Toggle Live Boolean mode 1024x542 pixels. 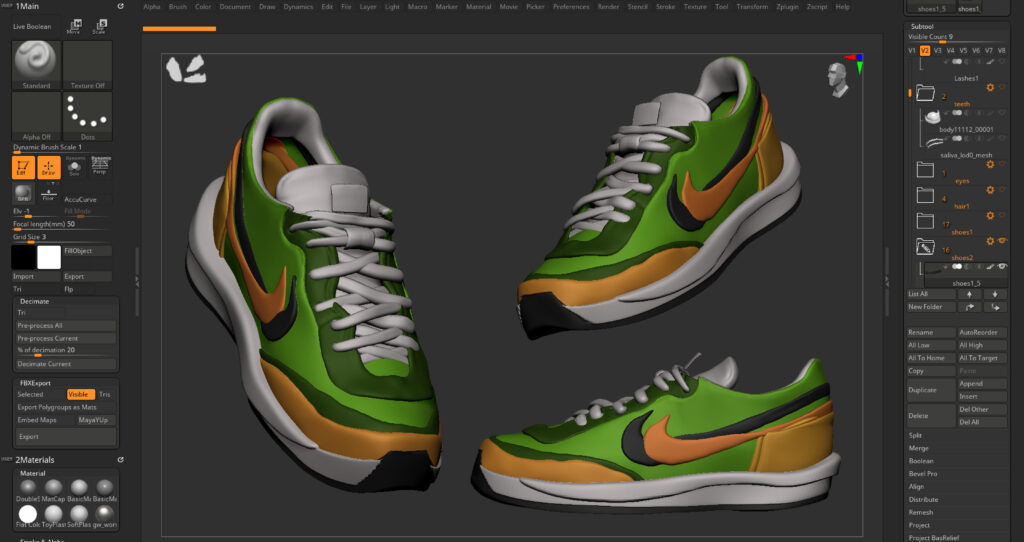tap(32, 27)
